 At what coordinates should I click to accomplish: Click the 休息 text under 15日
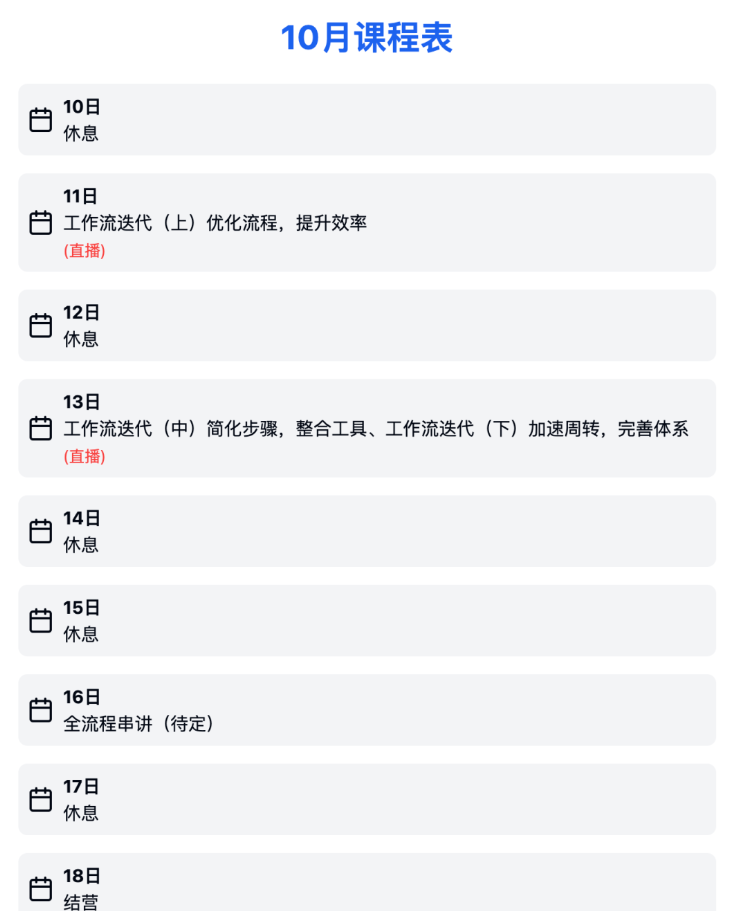(x=81, y=634)
